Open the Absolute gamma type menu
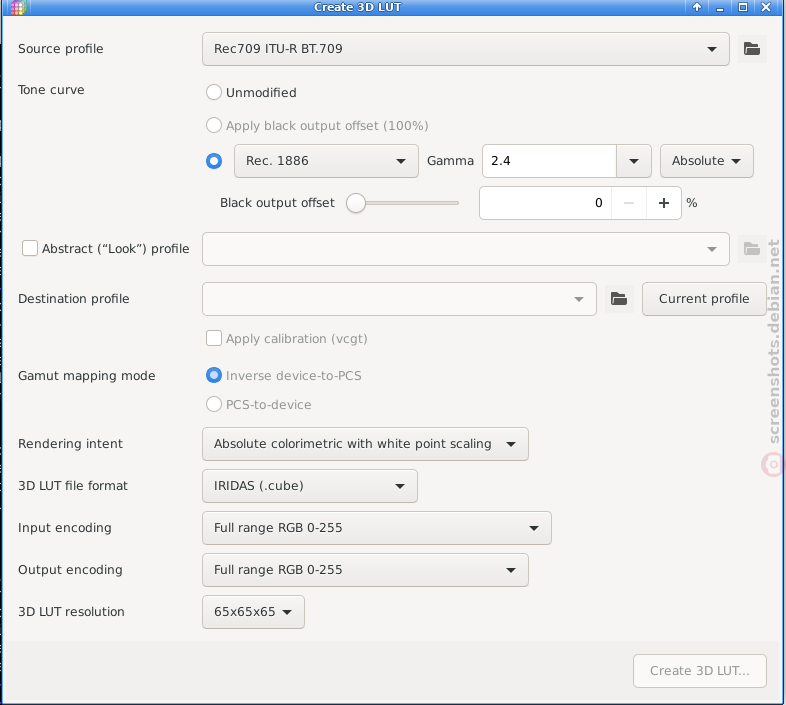 click(707, 161)
